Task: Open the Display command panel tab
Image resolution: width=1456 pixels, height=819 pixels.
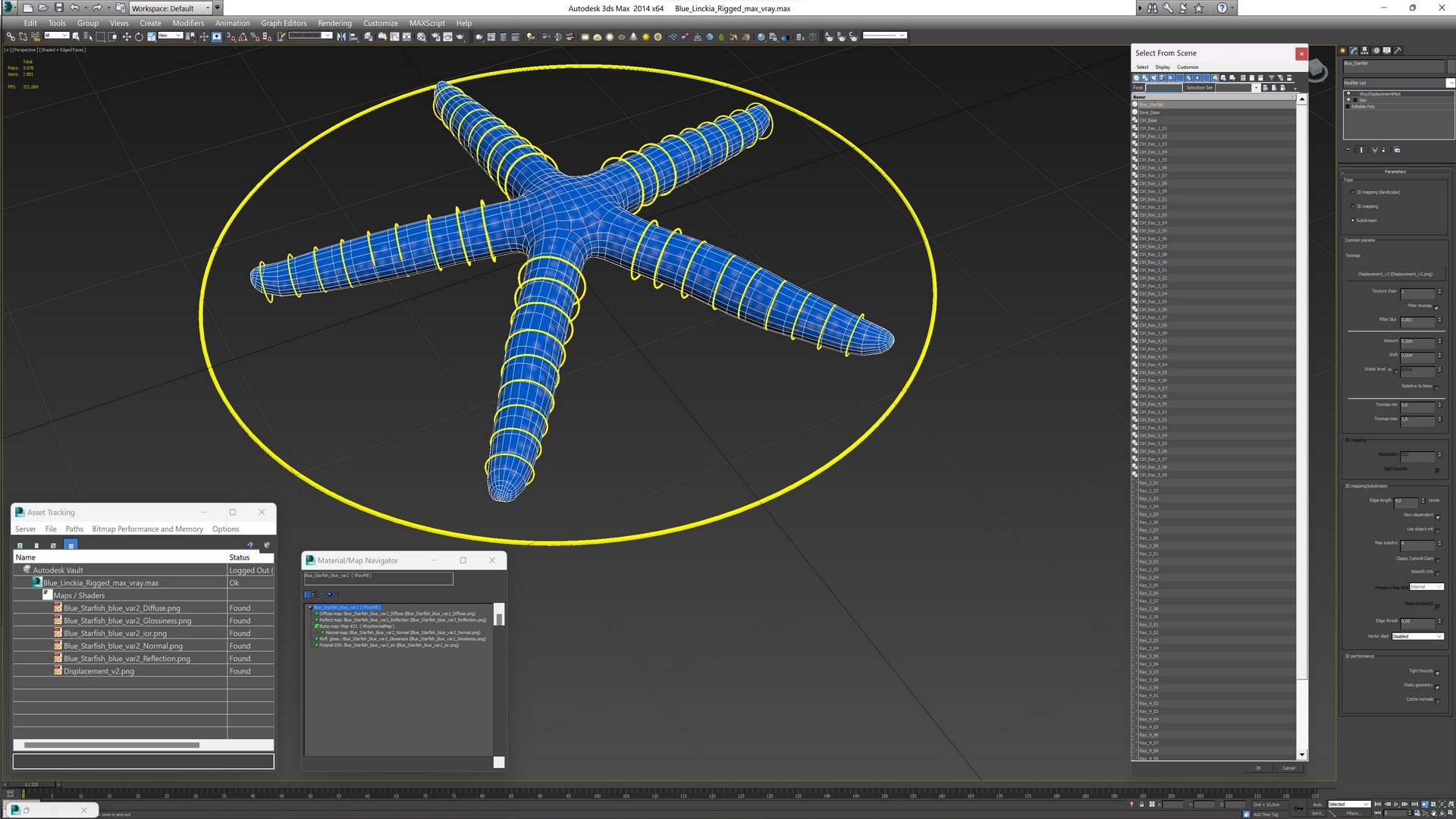Action: [1387, 51]
